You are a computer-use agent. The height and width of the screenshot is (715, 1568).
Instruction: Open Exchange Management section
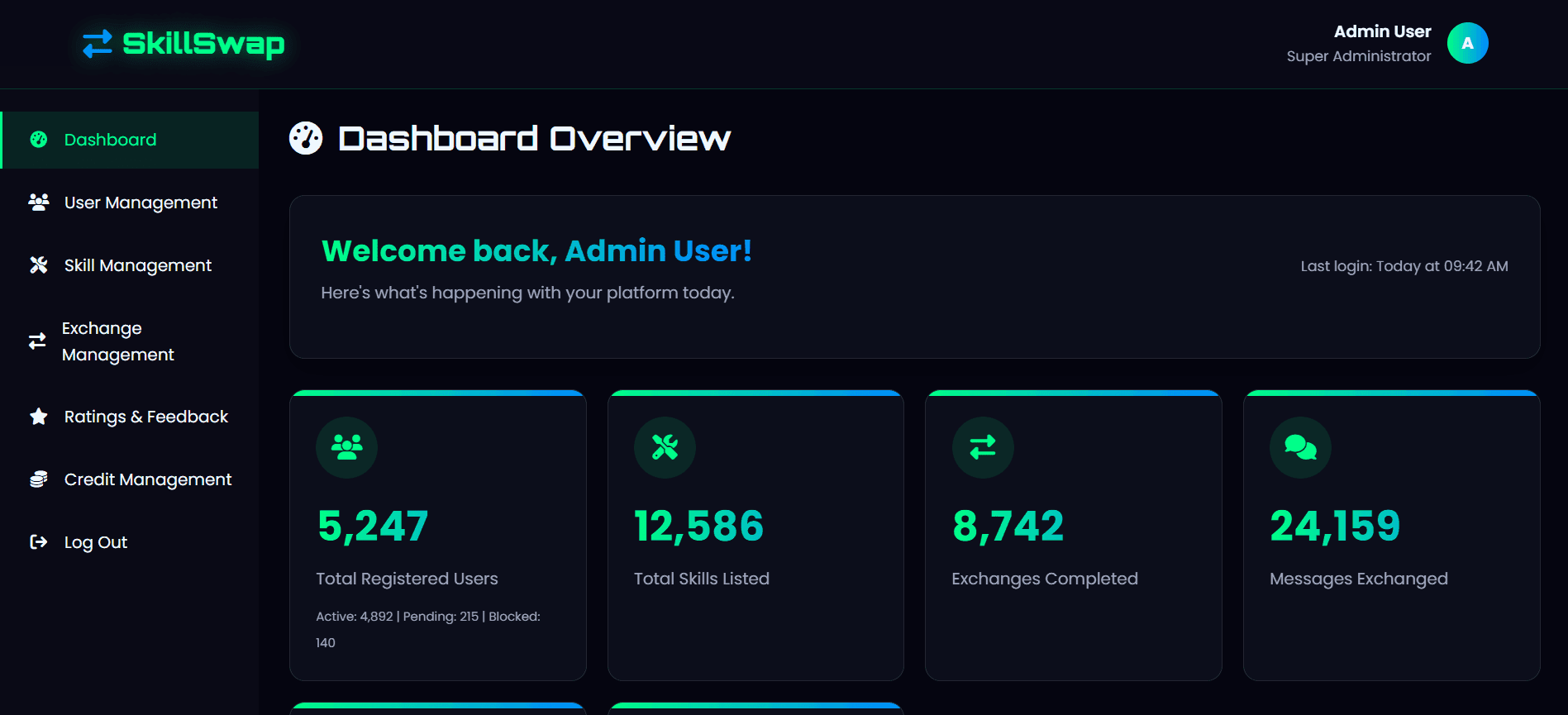(x=130, y=341)
